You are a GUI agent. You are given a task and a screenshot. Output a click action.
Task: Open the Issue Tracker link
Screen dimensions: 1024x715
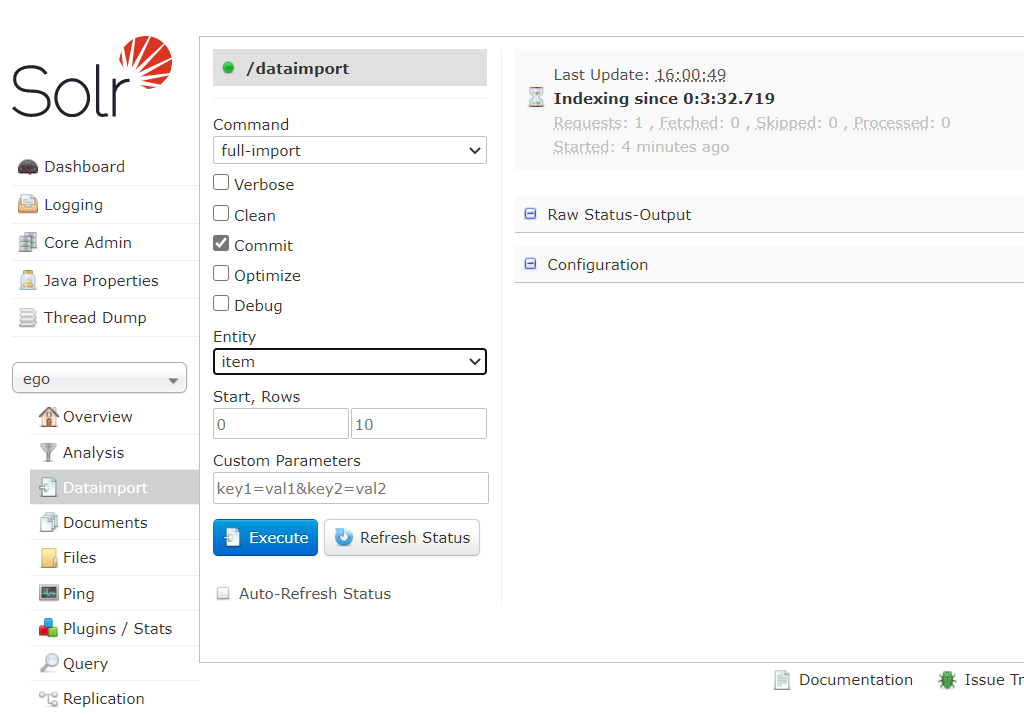(994, 680)
